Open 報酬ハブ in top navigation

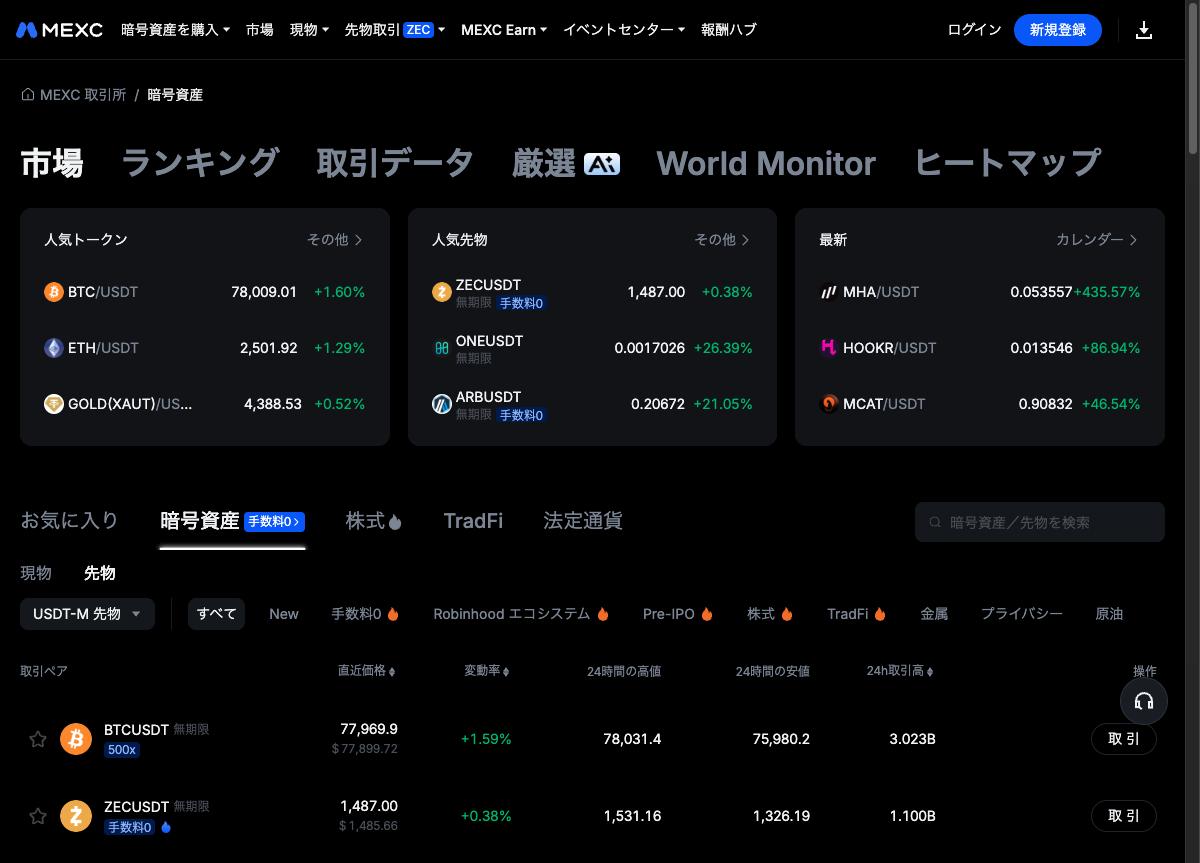tap(729, 30)
